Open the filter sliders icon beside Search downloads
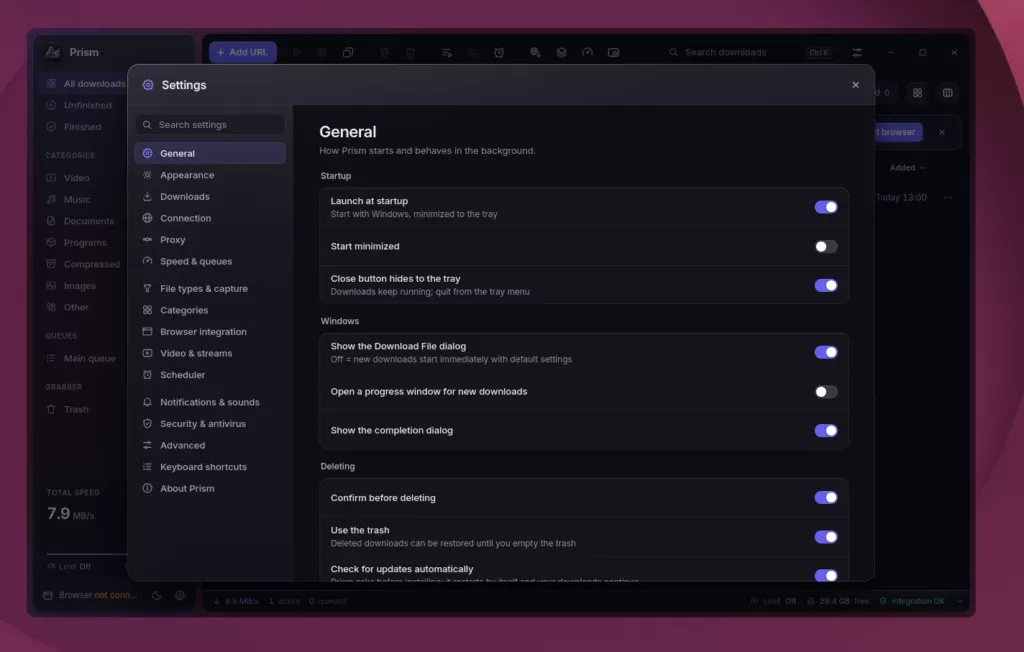The image size is (1024, 652). tap(857, 52)
